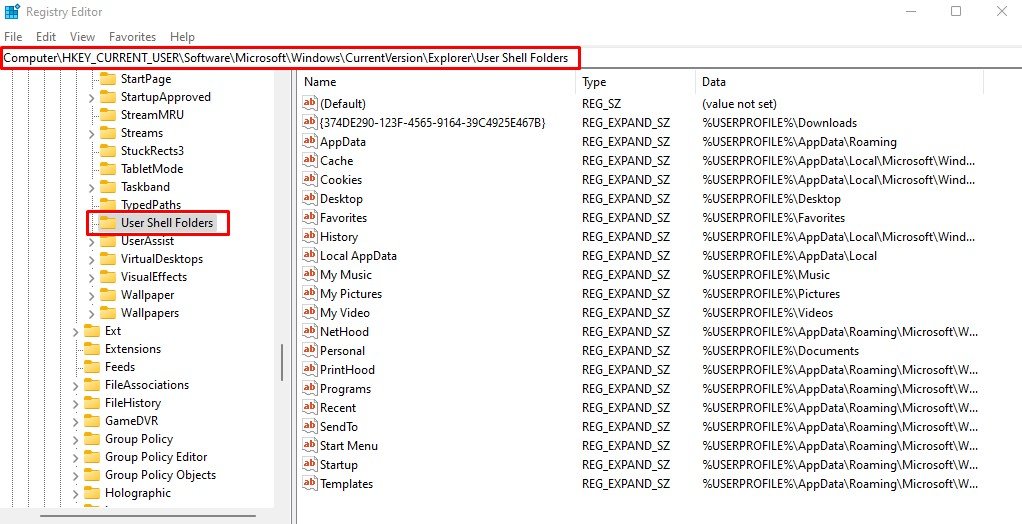This screenshot has height=524, width=1022.
Task: Expand the VisualEffects key
Action: pyautogui.click(x=92, y=277)
